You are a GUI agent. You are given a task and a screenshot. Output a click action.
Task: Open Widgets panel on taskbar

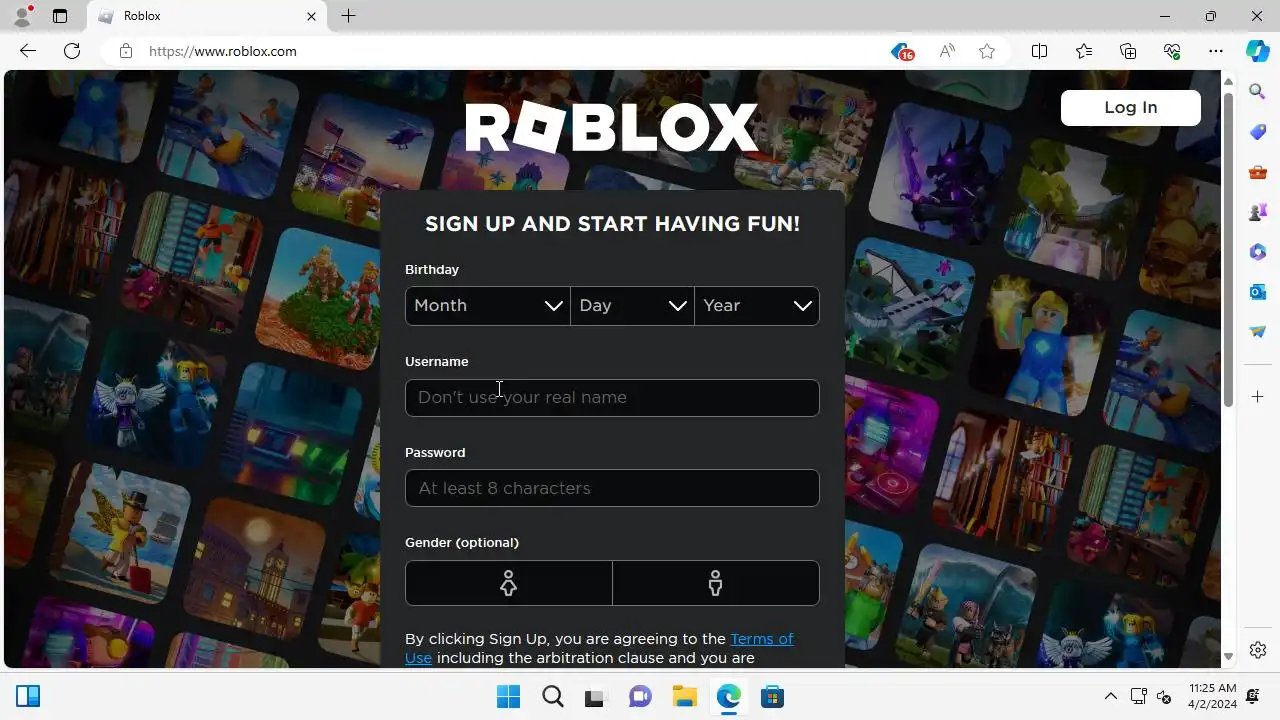pos(28,696)
